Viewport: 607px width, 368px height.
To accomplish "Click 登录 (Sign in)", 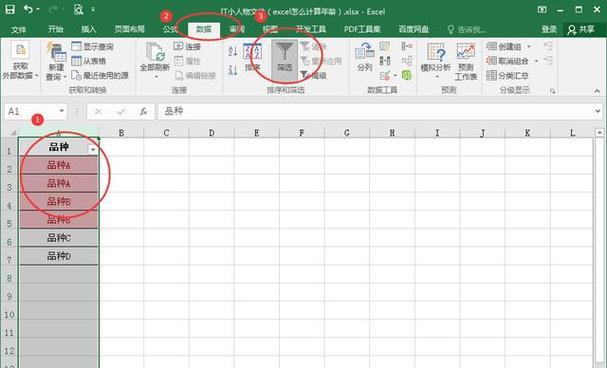I will pyautogui.click(x=549, y=29).
